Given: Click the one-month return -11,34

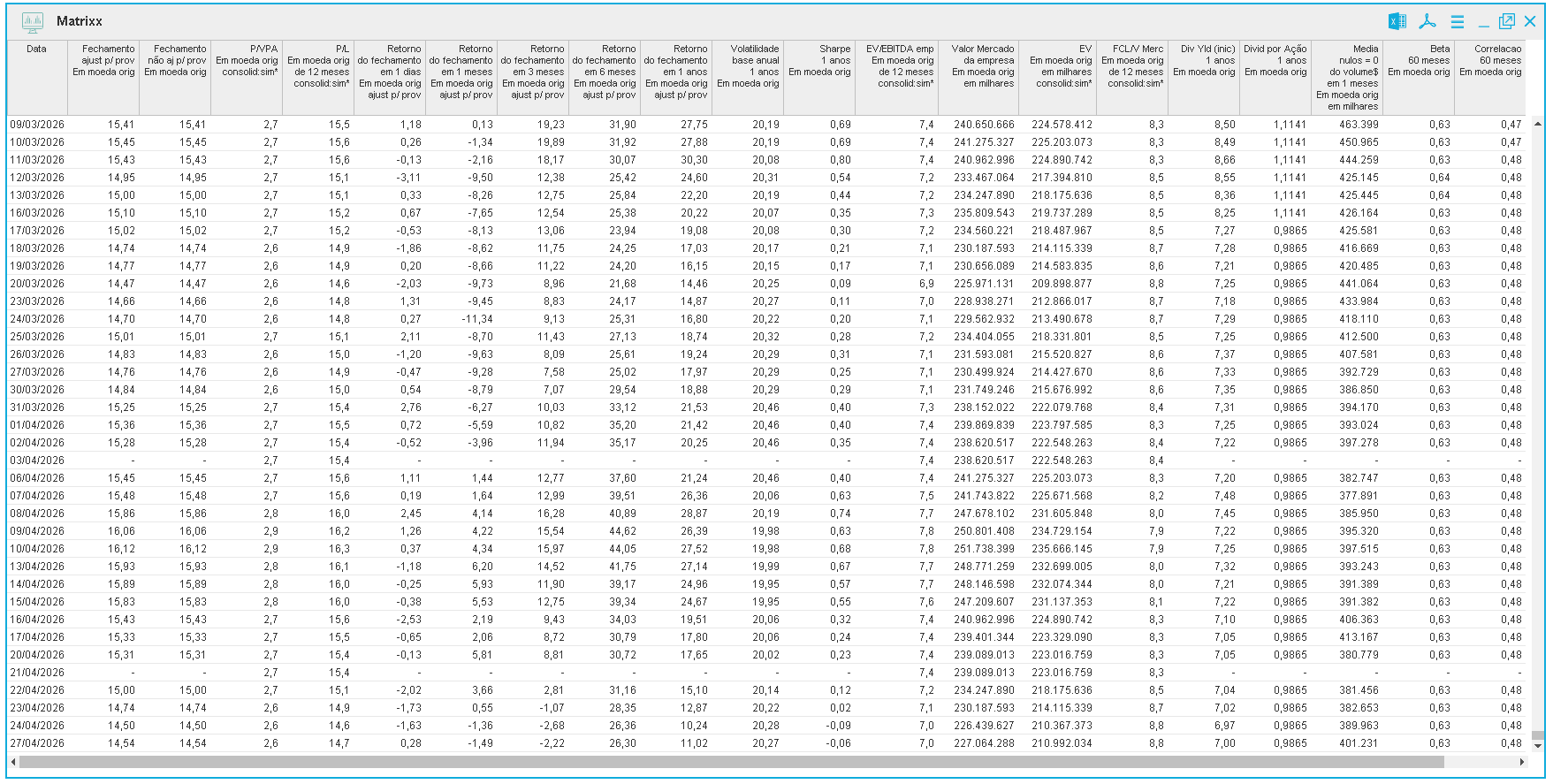Looking at the screenshot, I should (x=477, y=319).
